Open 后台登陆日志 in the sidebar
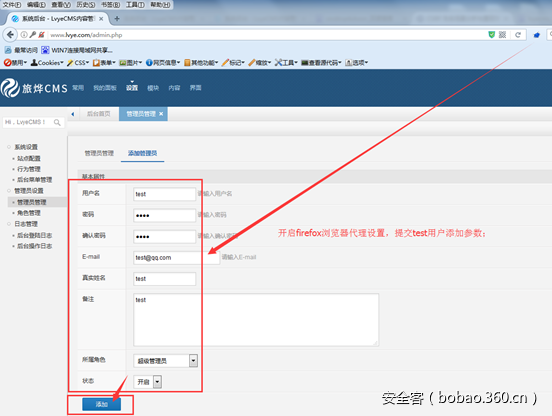The width and height of the screenshot is (552, 416). pyautogui.click(x=34, y=235)
